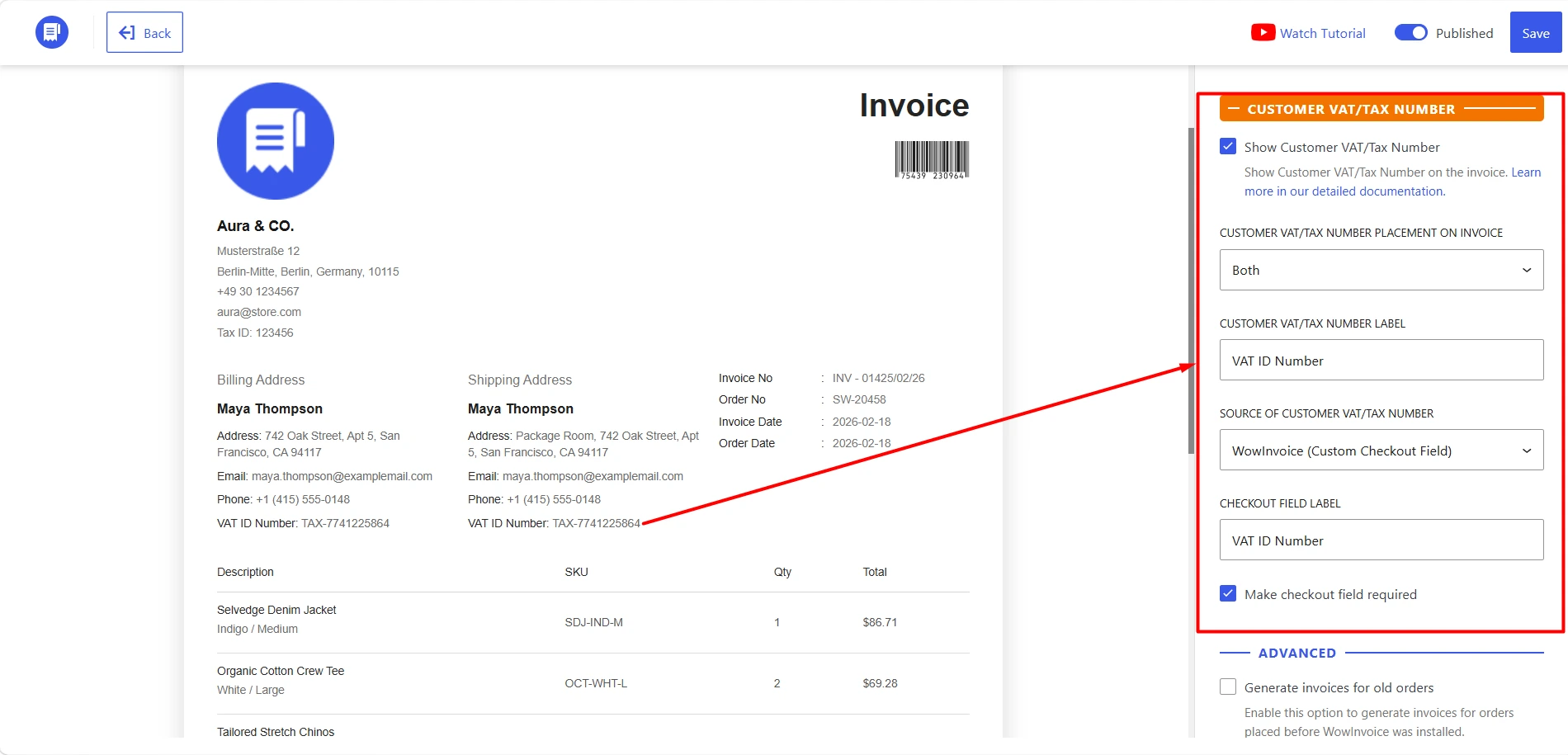This screenshot has height=755, width=1568.
Task: Click SKU value OCT-WHT-L
Action: (596, 683)
